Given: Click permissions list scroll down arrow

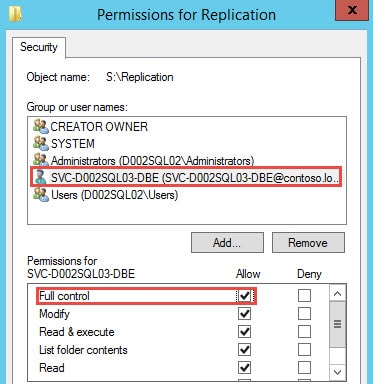Looking at the screenshot, I should click(x=337, y=372).
